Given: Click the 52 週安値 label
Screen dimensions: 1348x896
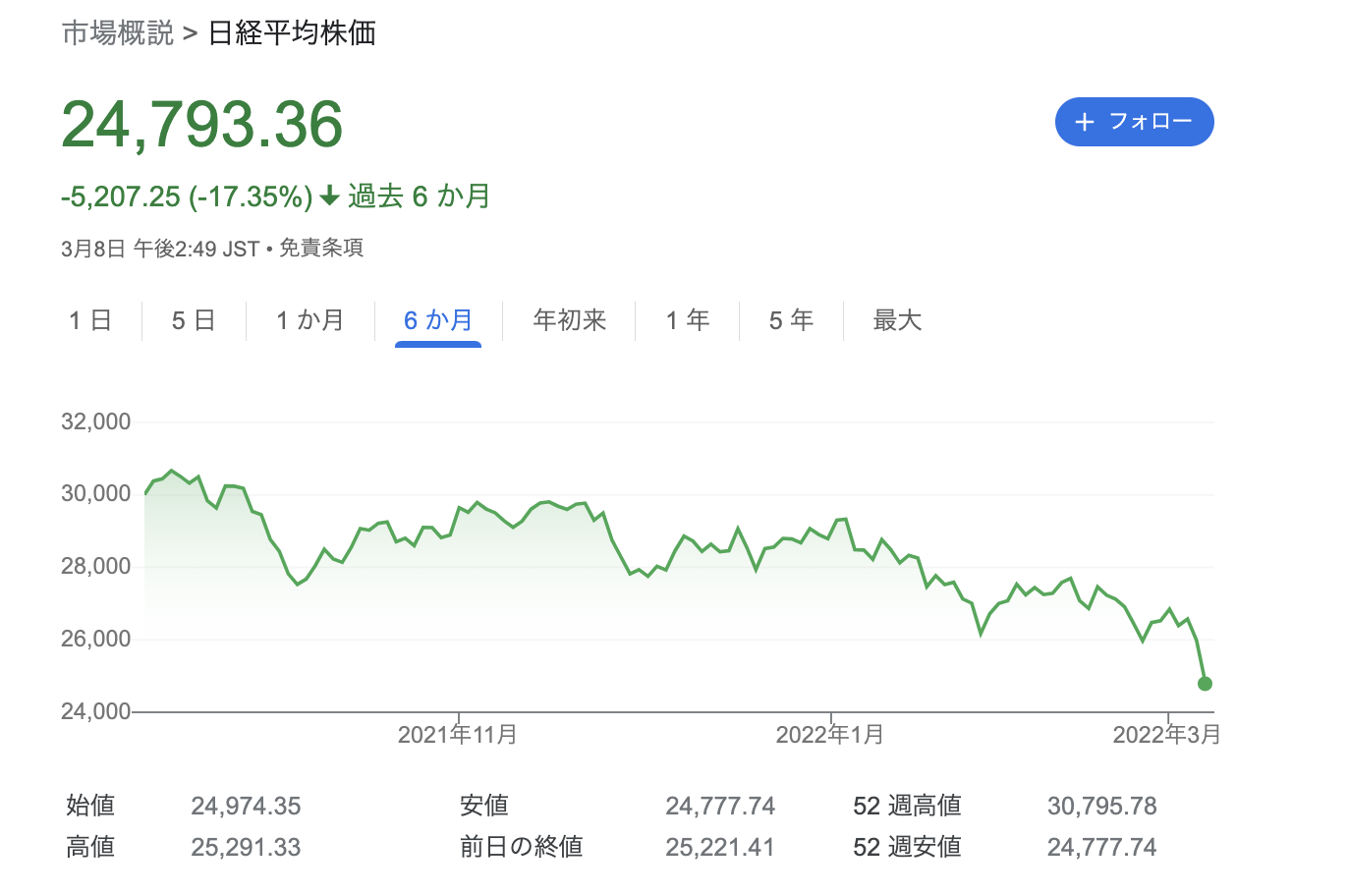Looking at the screenshot, I should pyautogui.click(x=908, y=848).
